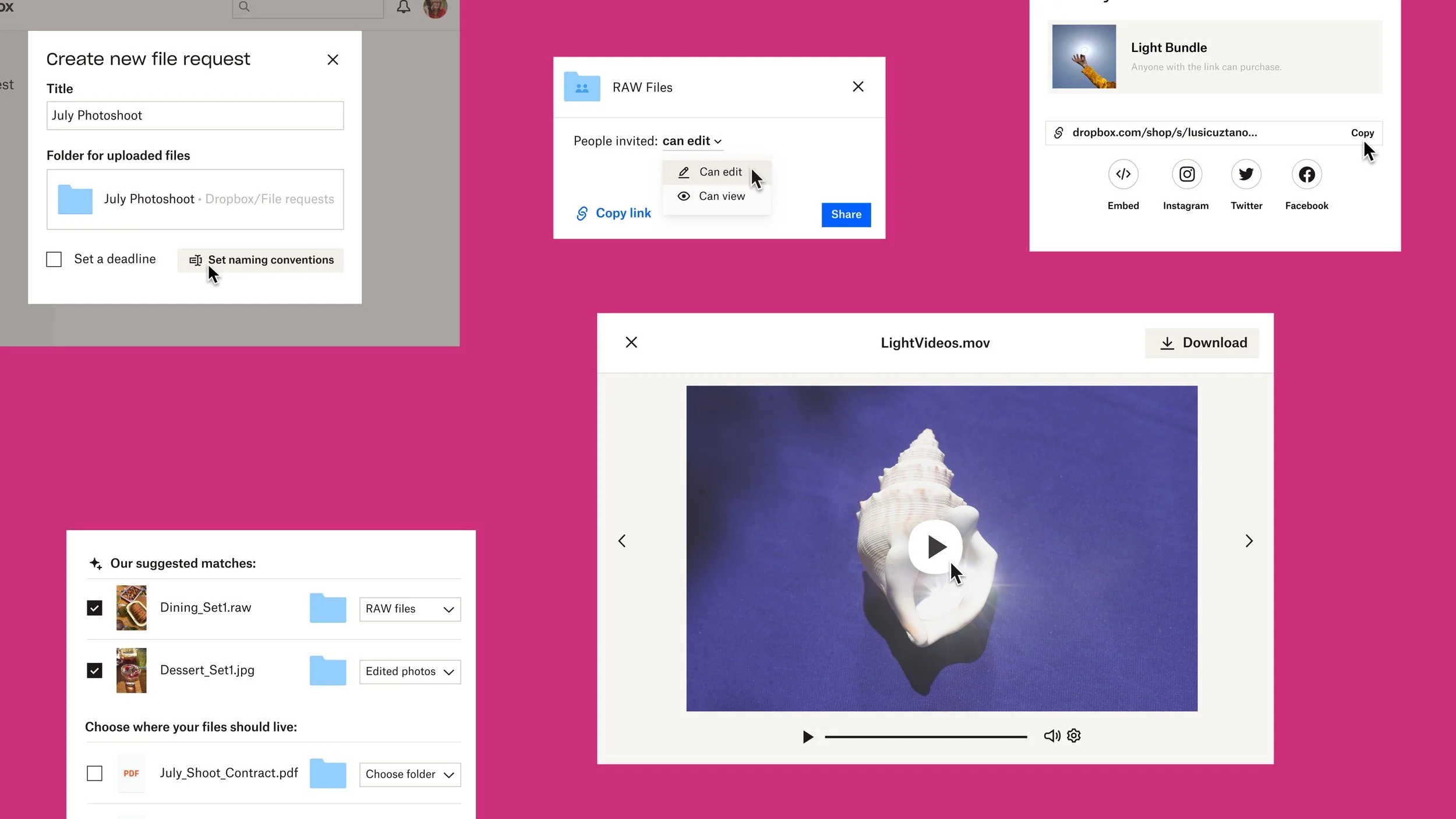Open Choose folder for the contract PDF

[409, 774]
